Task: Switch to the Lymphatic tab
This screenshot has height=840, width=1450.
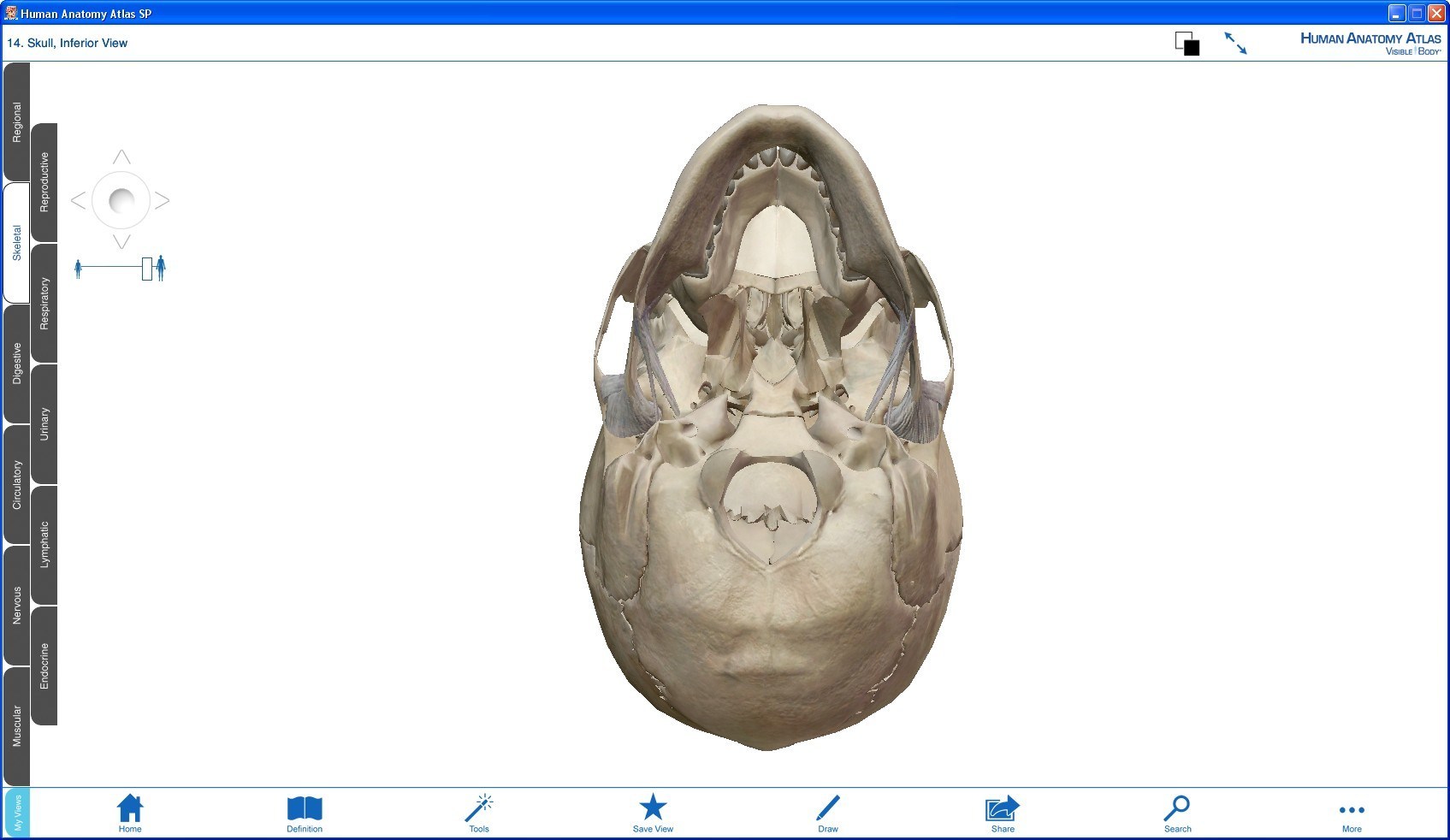Action: click(x=44, y=545)
